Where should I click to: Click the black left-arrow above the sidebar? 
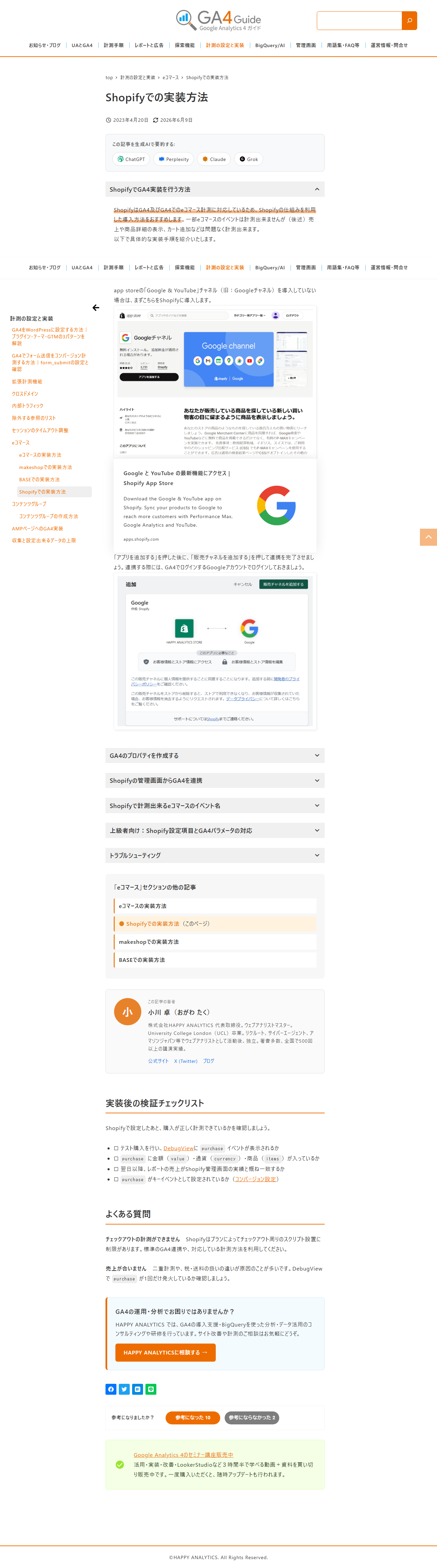point(96,307)
